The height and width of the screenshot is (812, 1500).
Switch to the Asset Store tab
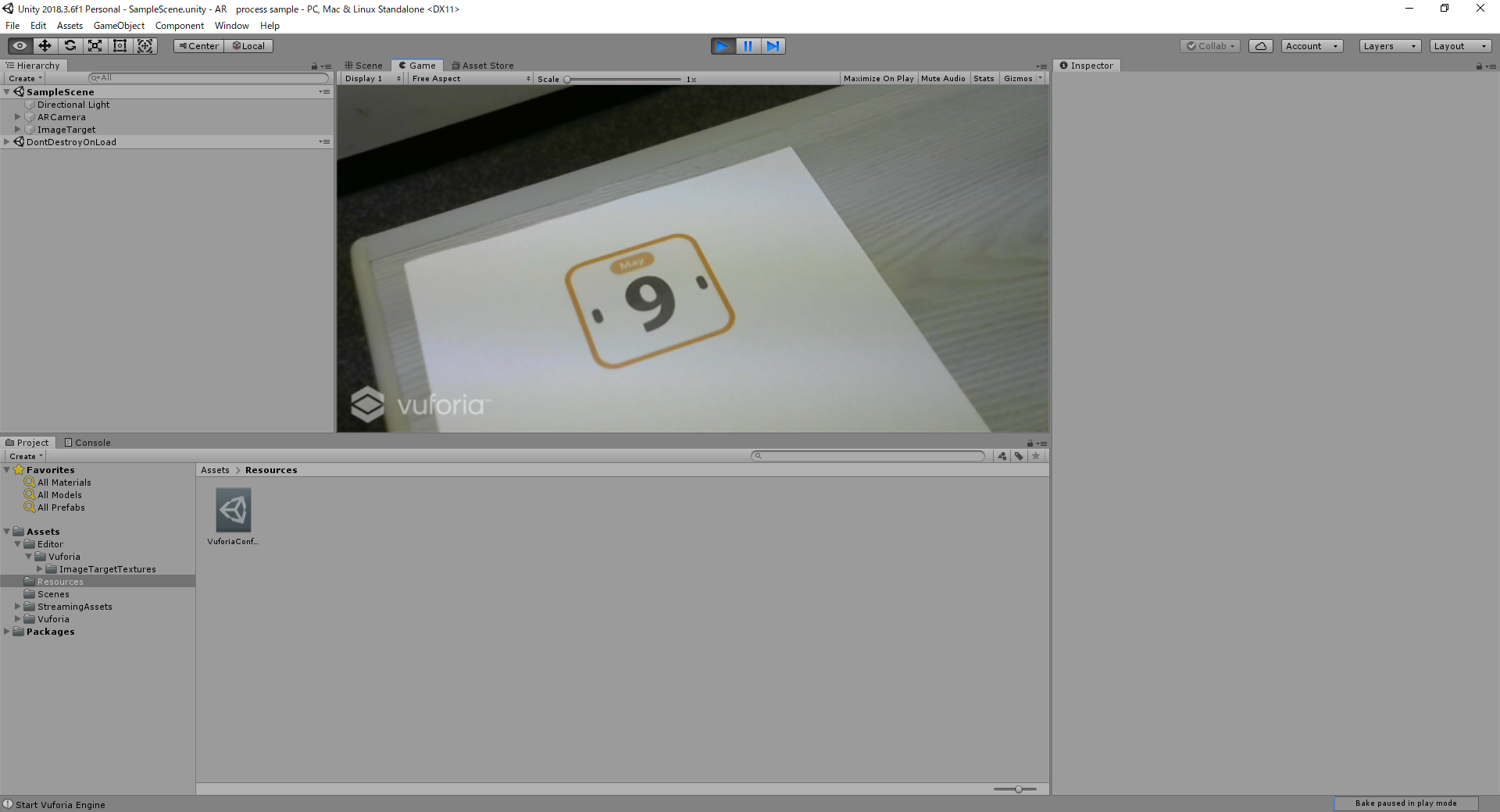[483, 66]
